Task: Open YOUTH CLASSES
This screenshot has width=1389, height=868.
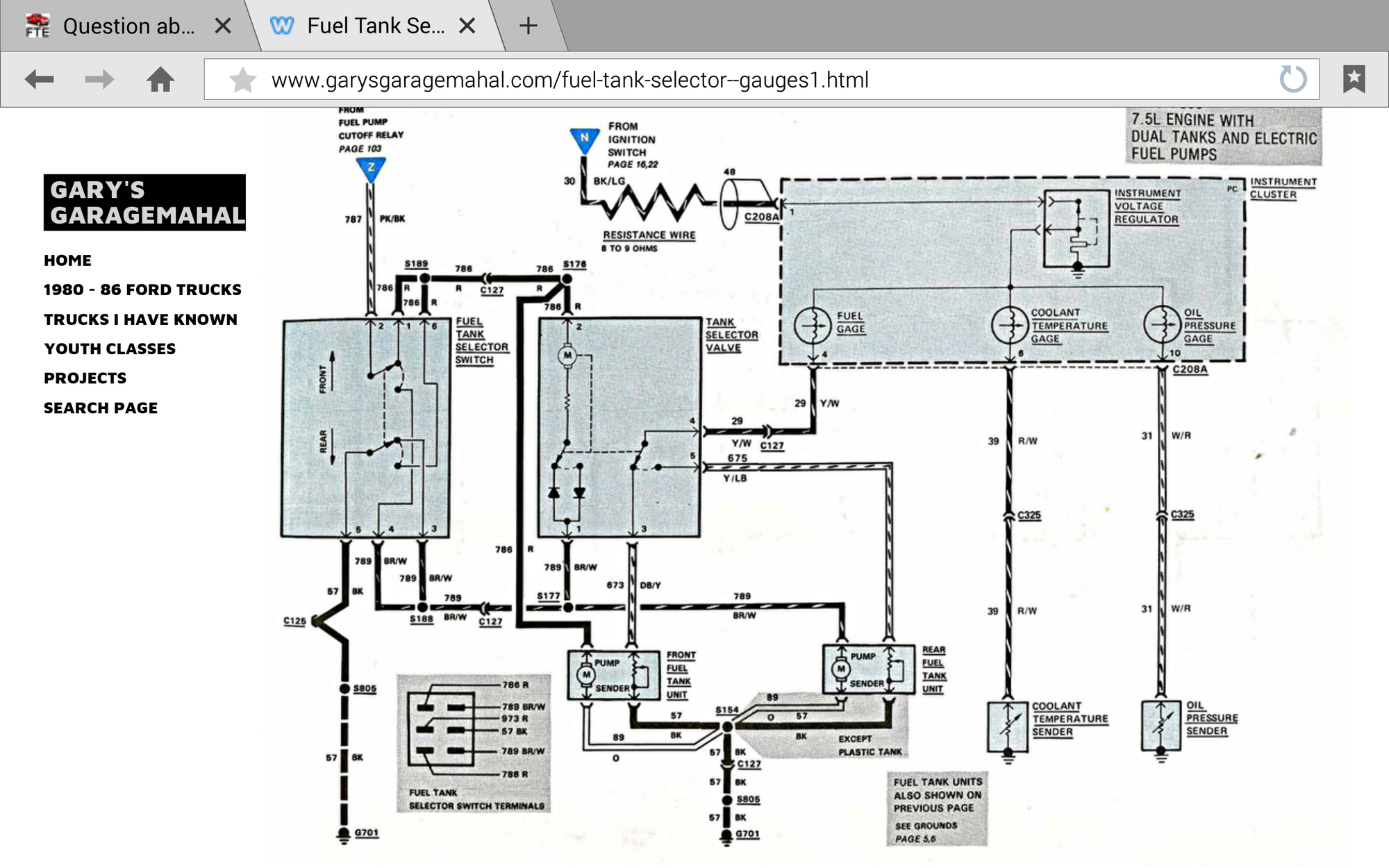Action: click(110, 349)
